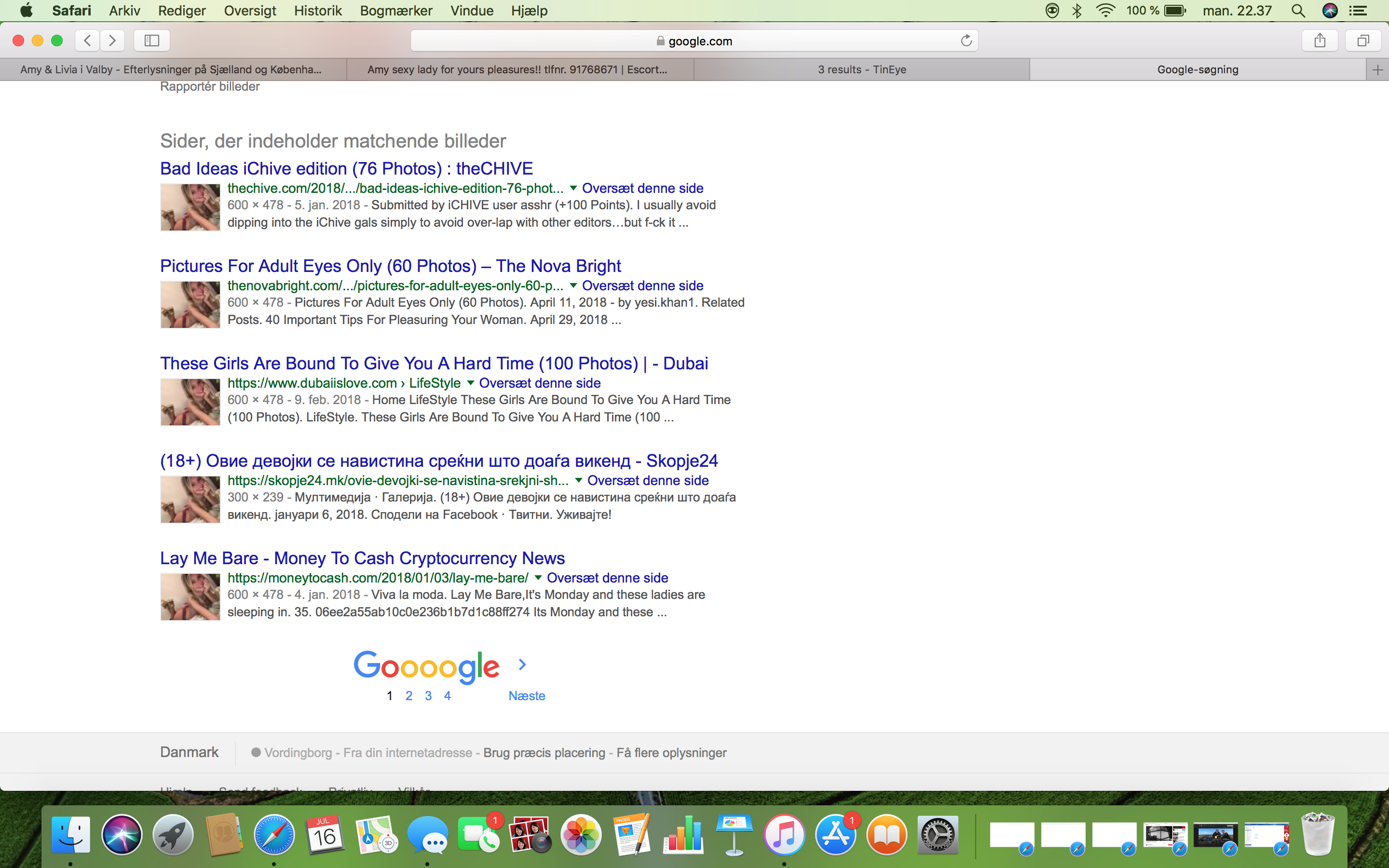Open iTunes music app in Dock

[785, 834]
